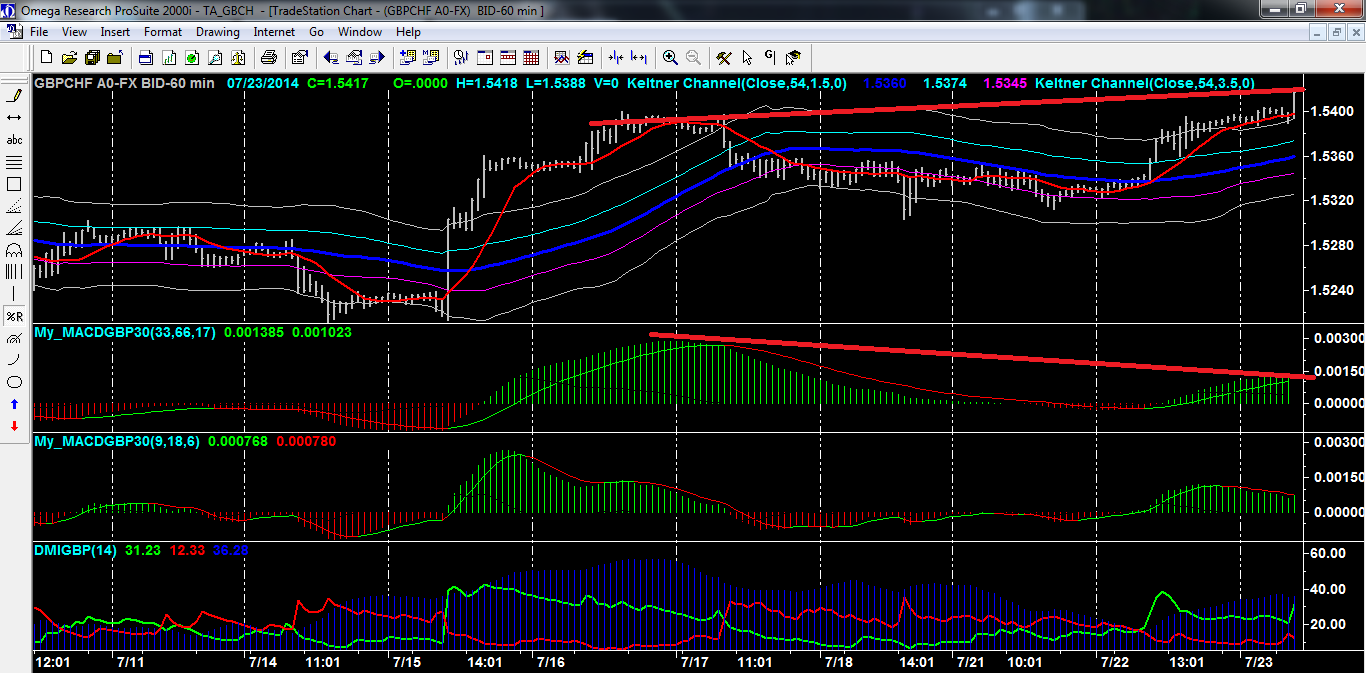1366x673 pixels.
Task: Select the arrow pointer tool in toolbar
Action: pos(747,57)
